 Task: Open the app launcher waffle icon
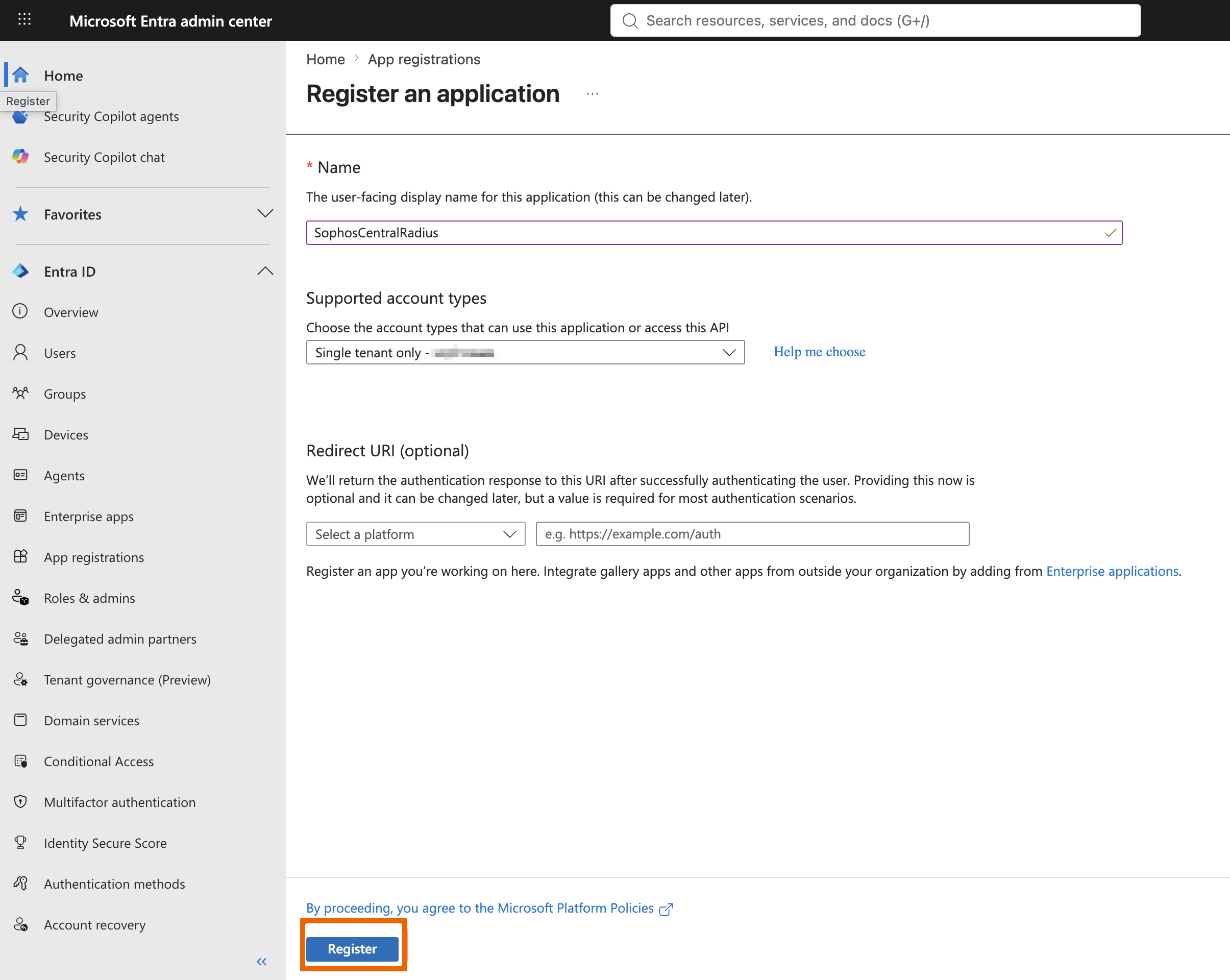pyautogui.click(x=24, y=20)
